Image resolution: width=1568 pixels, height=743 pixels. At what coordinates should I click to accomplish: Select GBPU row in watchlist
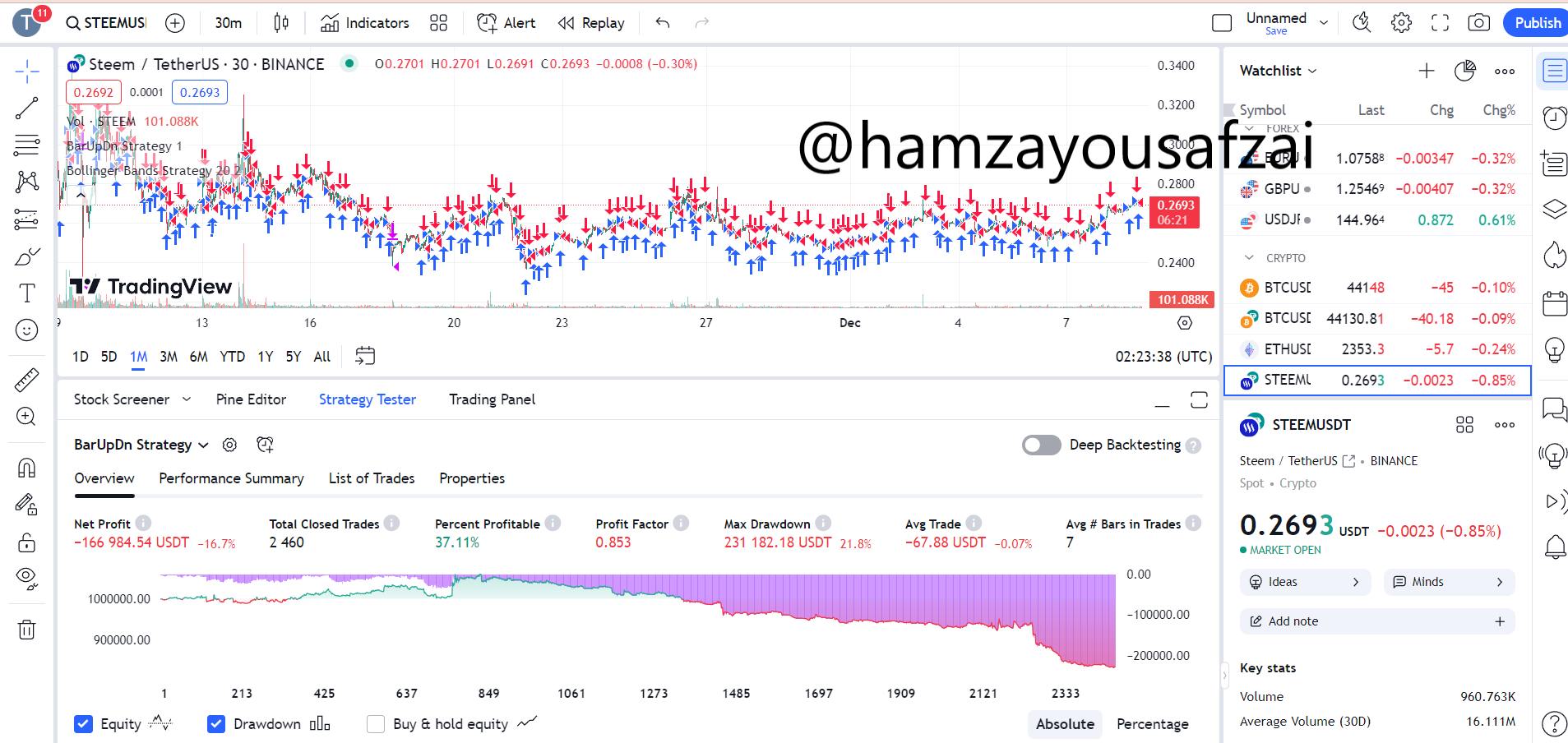pyautogui.click(x=1377, y=189)
